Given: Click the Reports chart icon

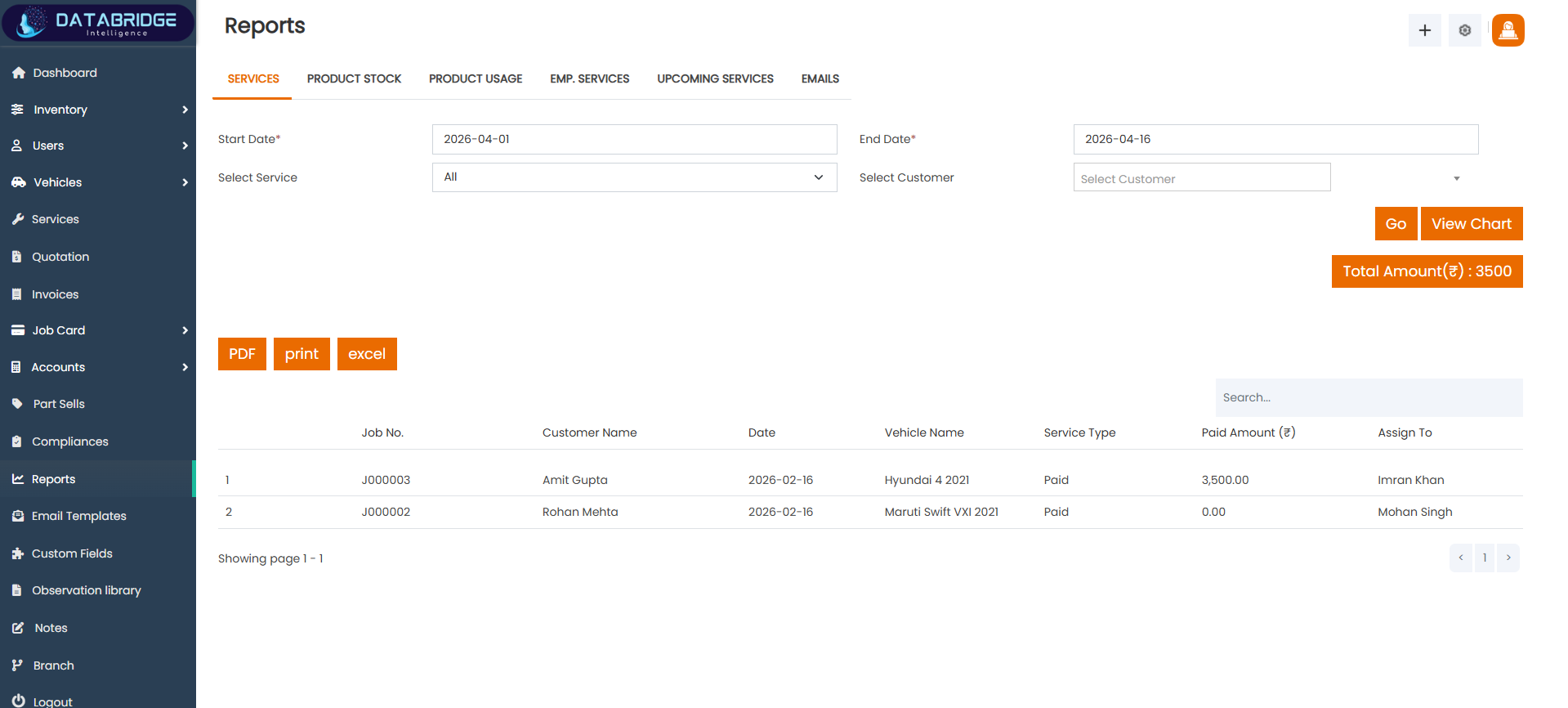Looking at the screenshot, I should pos(17,479).
